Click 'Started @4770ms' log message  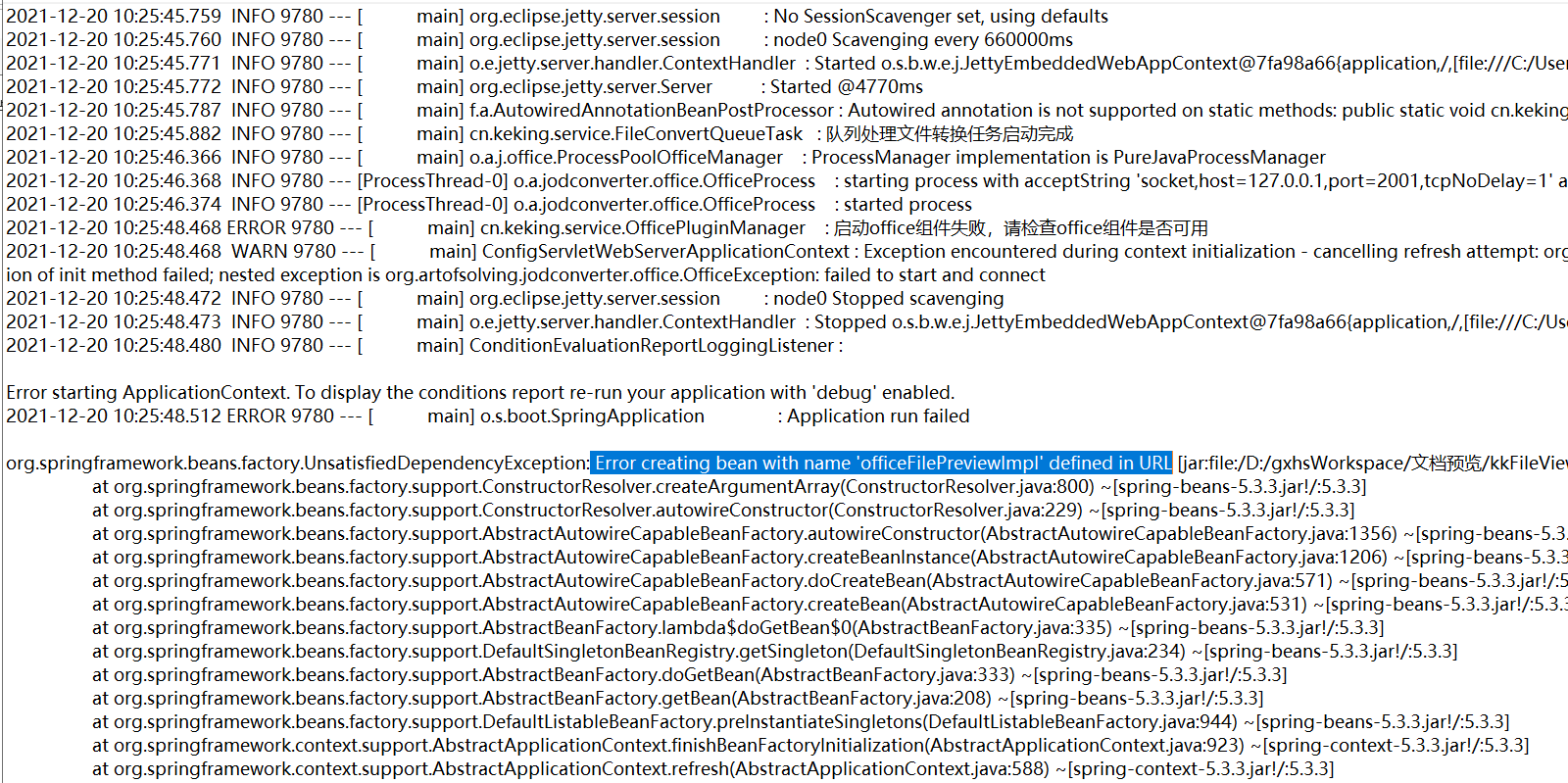point(847,86)
